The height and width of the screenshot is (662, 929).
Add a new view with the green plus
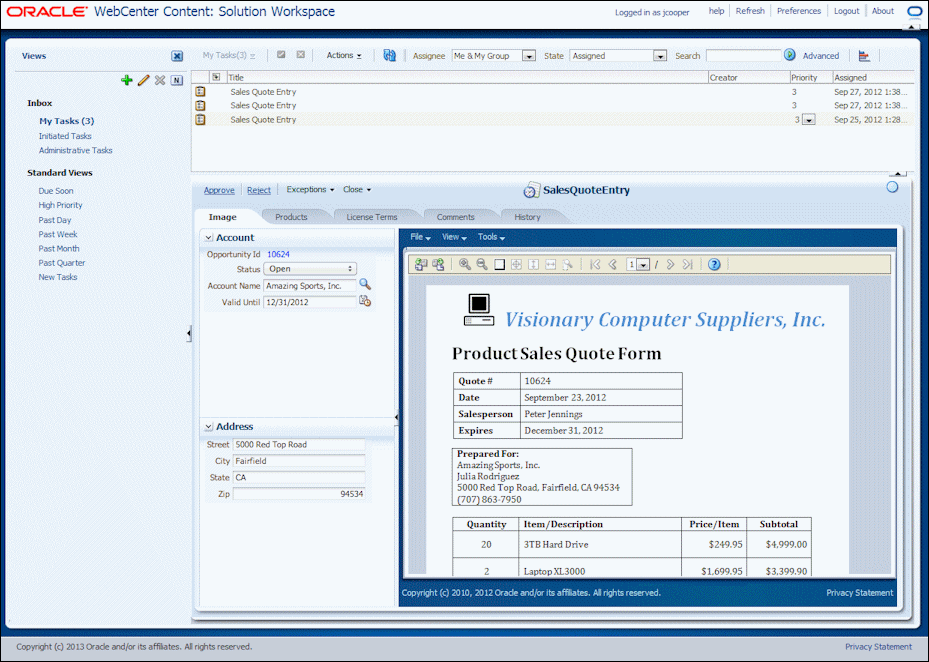coord(126,80)
